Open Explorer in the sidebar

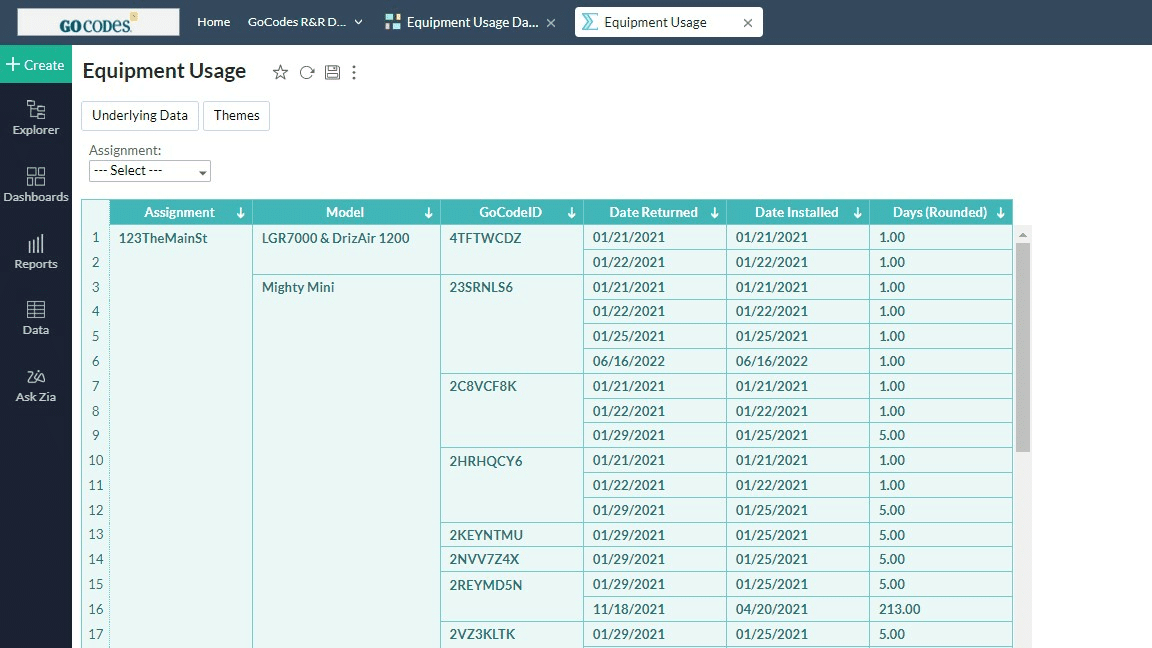point(36,117)
